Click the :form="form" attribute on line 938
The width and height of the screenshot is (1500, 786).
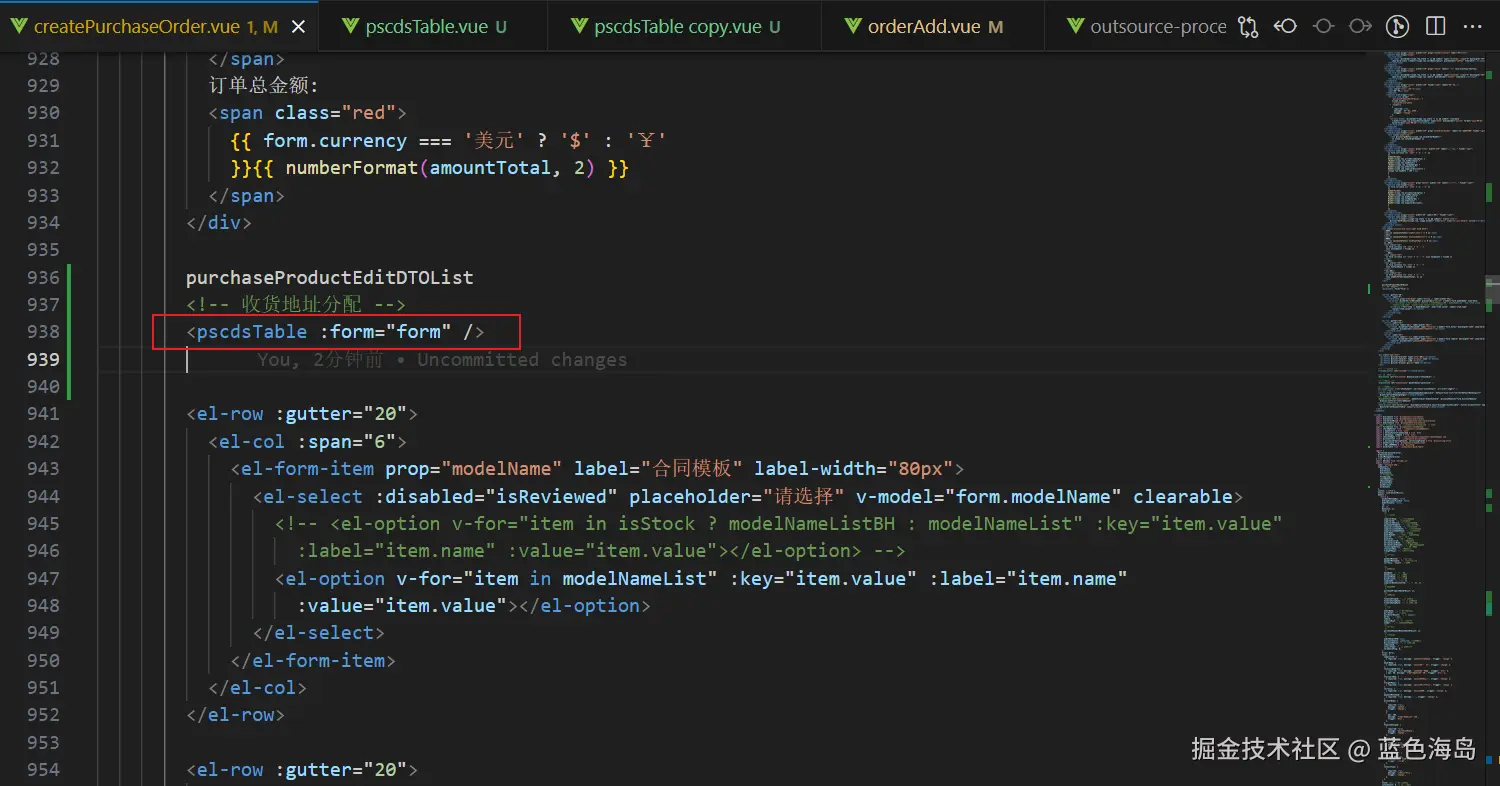pyautogui.click(x=385, y=332)
